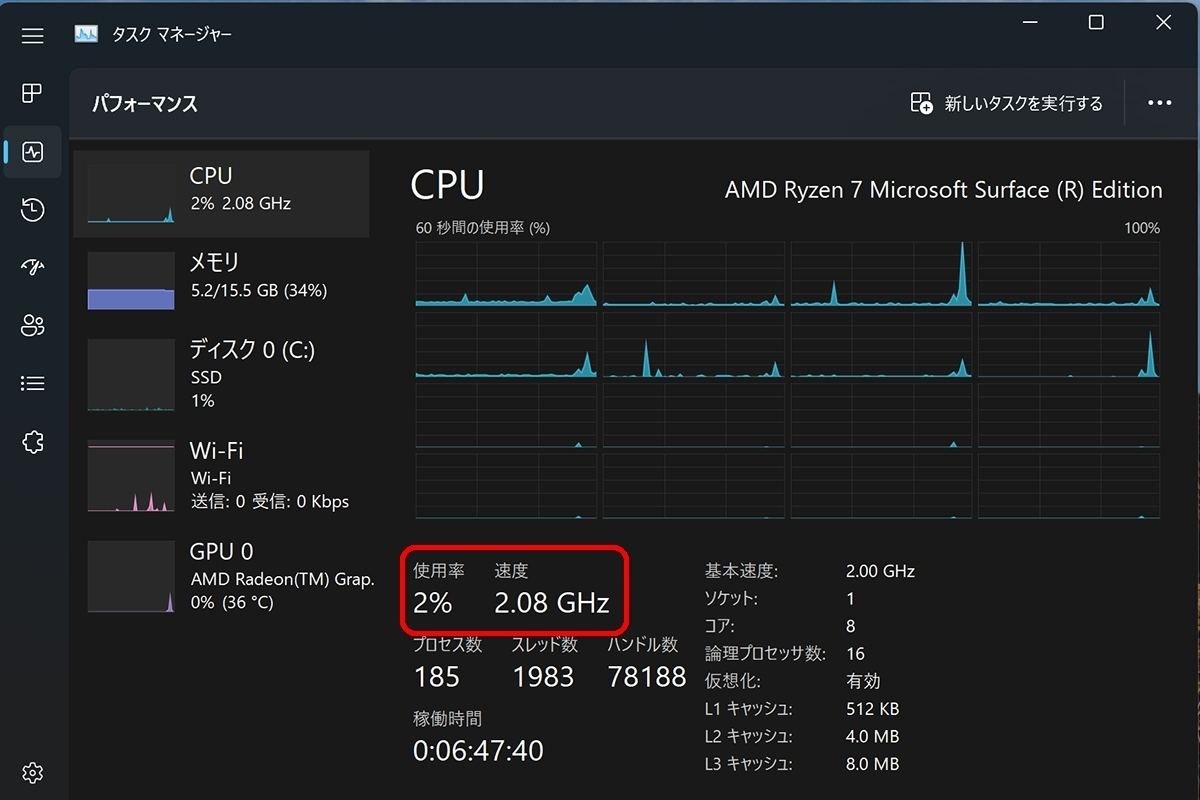This screenshot has width=1200, height=800.
Task: Open the three-dot more options menu
Action: pyautogui.click(x=1160, y=103)
